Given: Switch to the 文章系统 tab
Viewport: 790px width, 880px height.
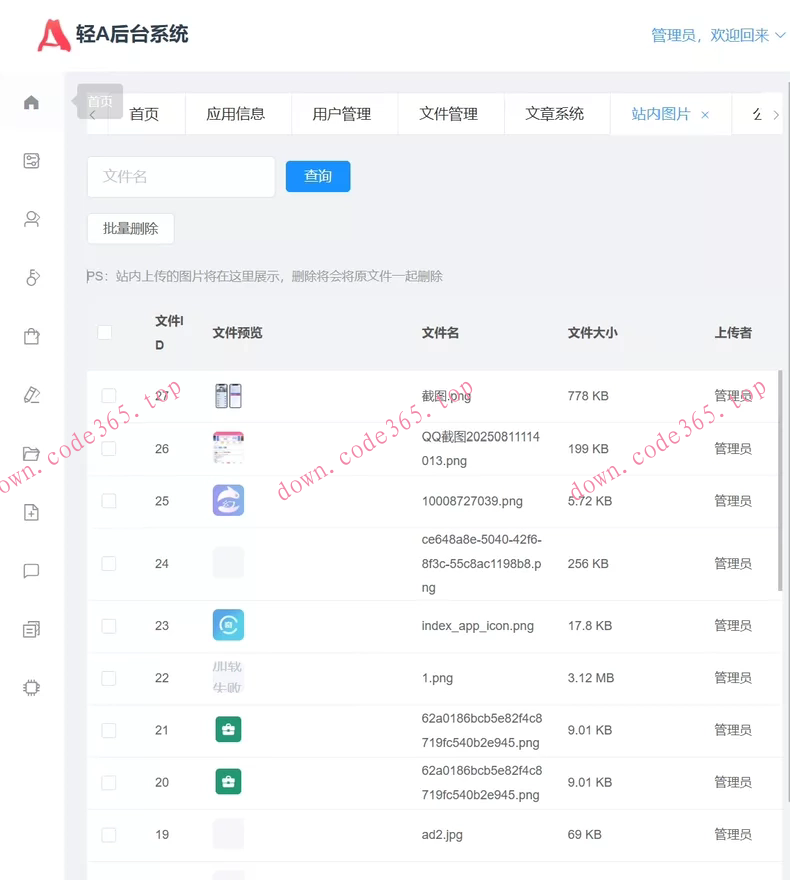Looking at the screenshot, I should [554, 114].
